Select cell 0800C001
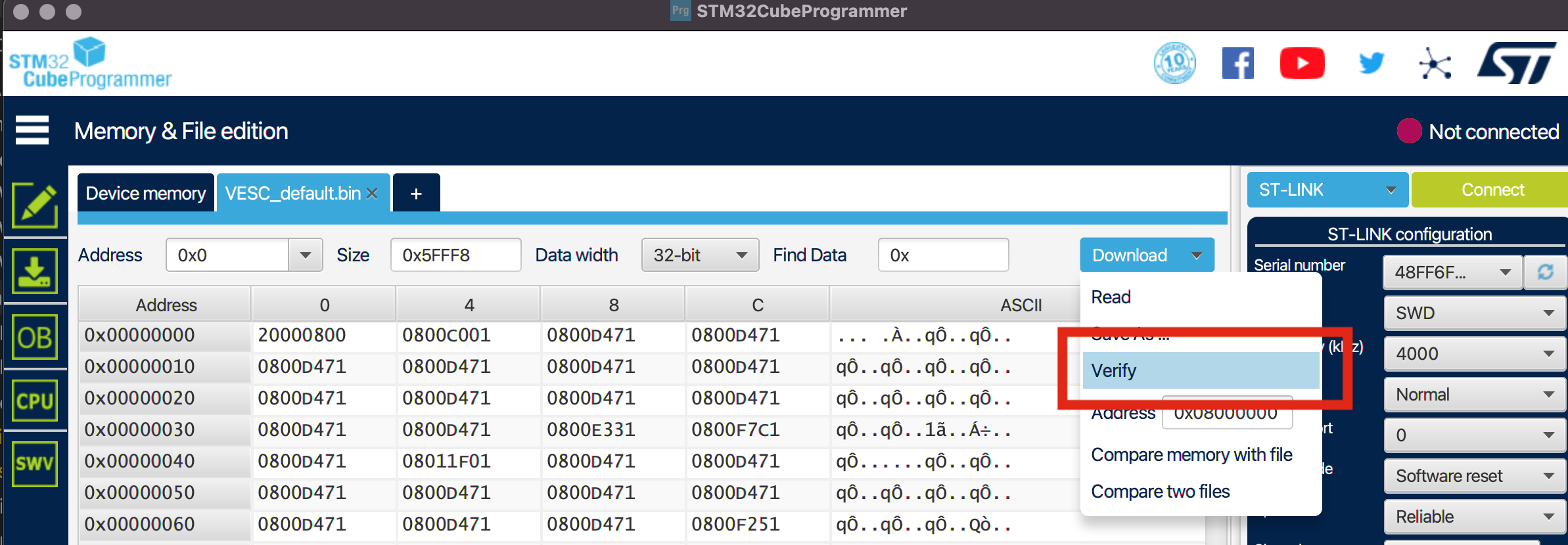Viewport: 1568px width, 545px height. (469, 335)
